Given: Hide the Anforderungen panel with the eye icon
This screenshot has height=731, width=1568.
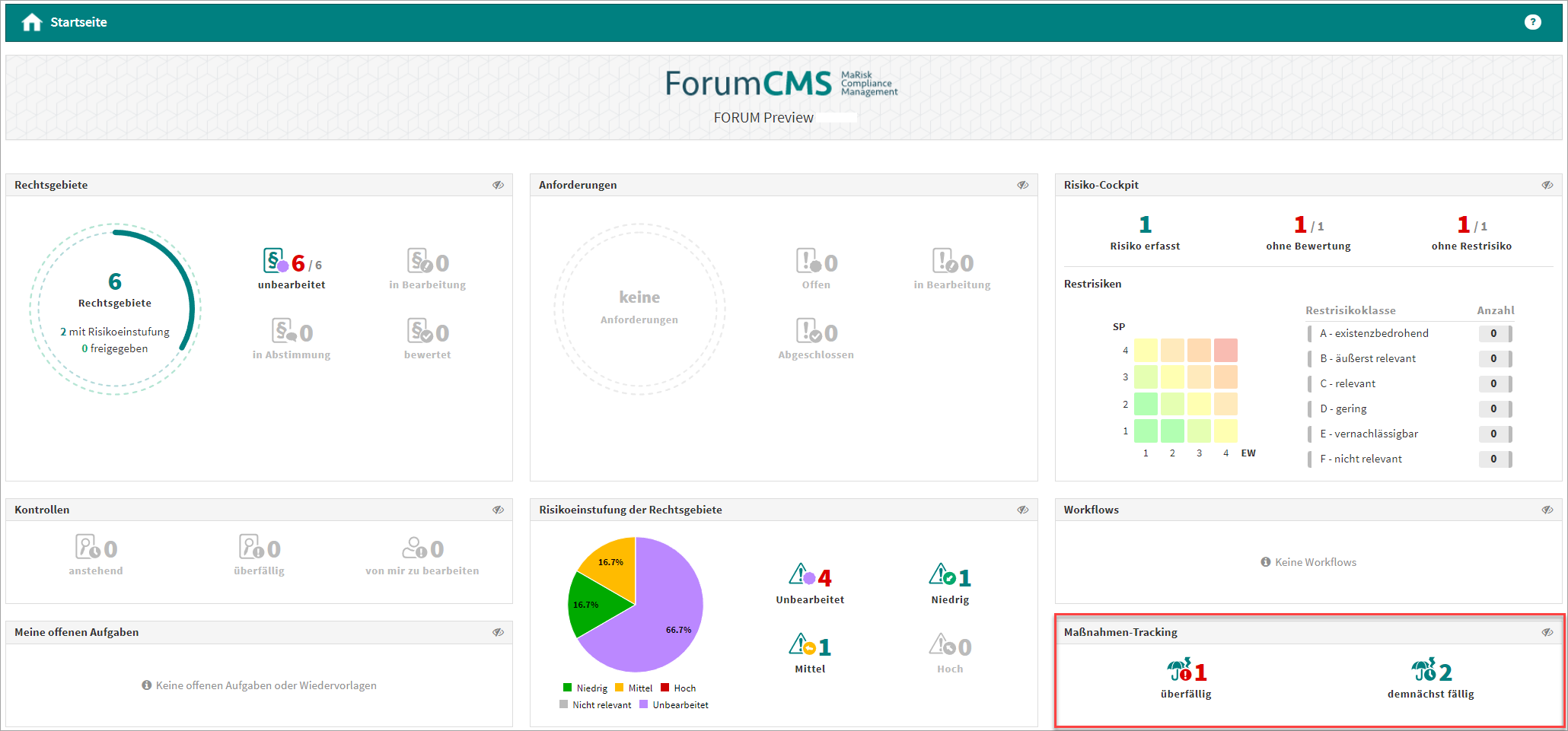Looking at the screenshot, I should coord(1022,185).
